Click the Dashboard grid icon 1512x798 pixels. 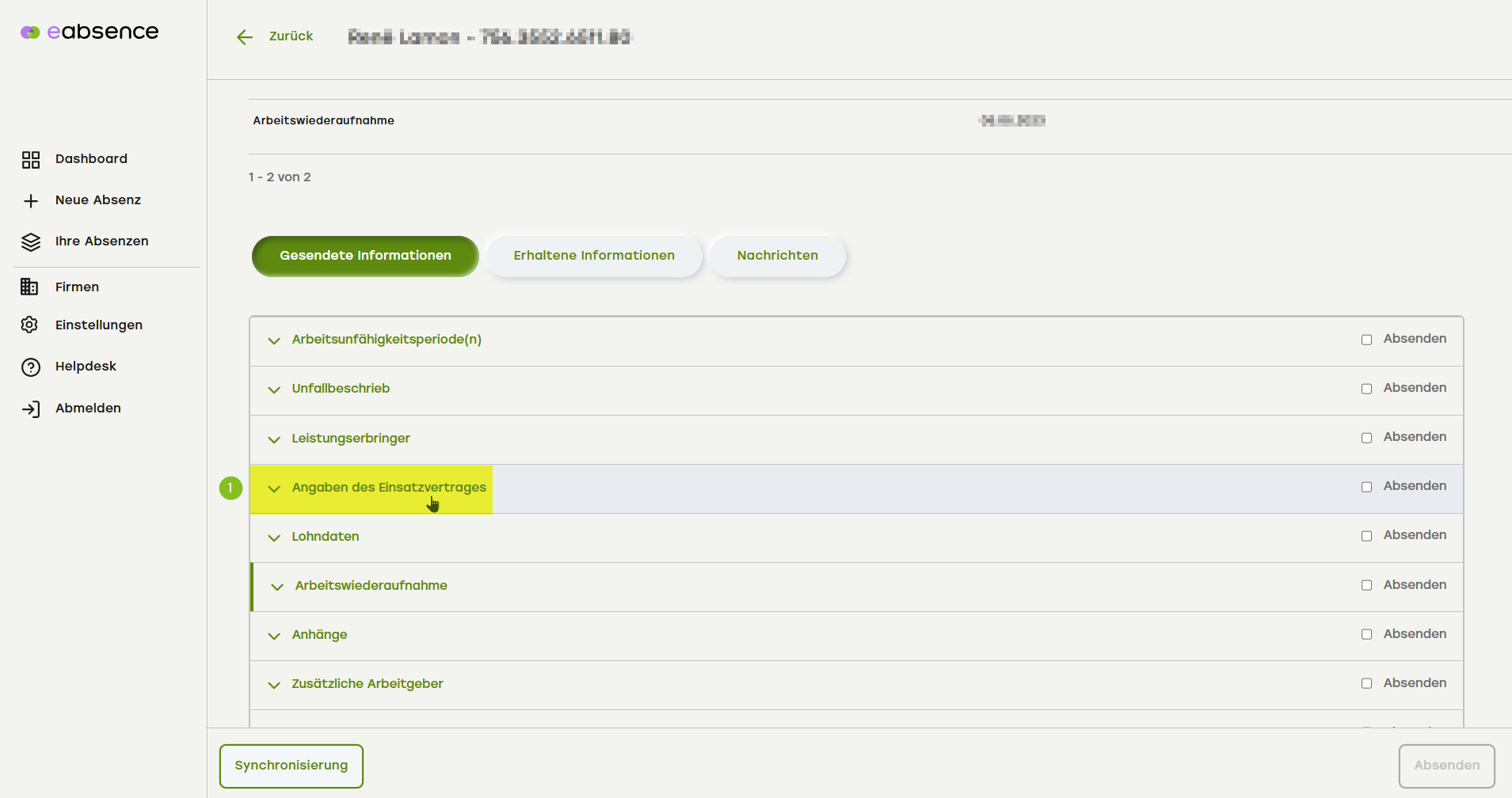coord(31,160)
